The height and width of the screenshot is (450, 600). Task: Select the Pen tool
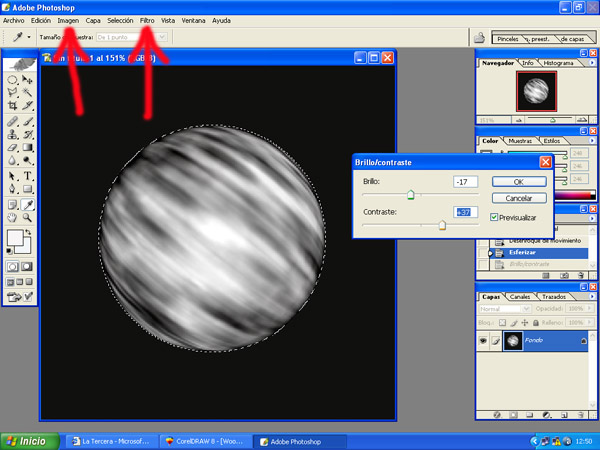pyautogui.click(x=12, y=189)
